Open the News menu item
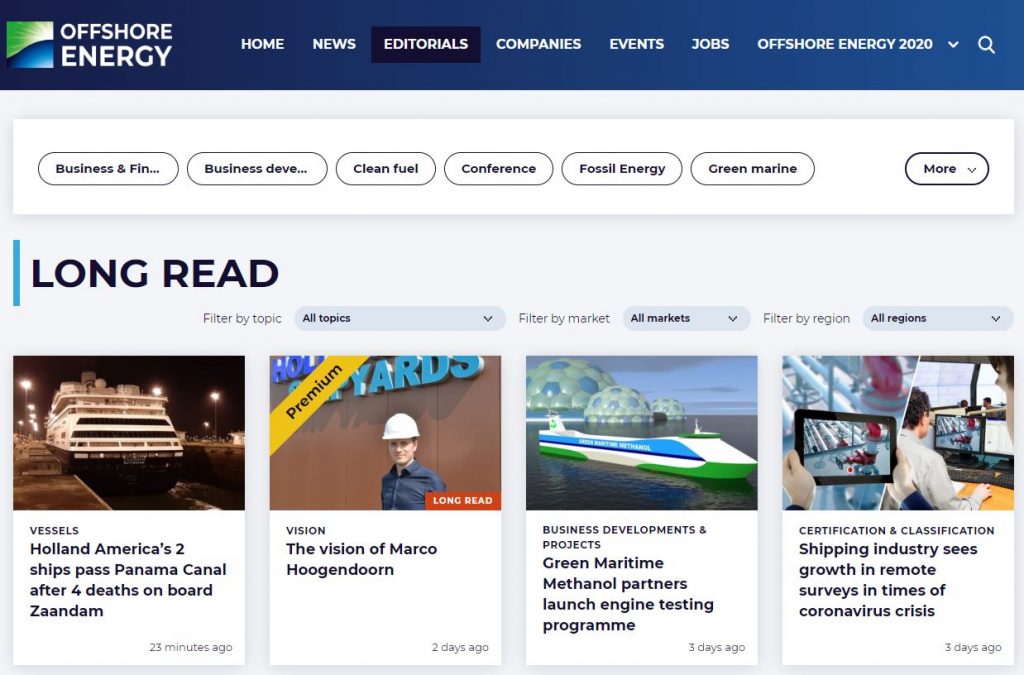 (x=334, y=44)
